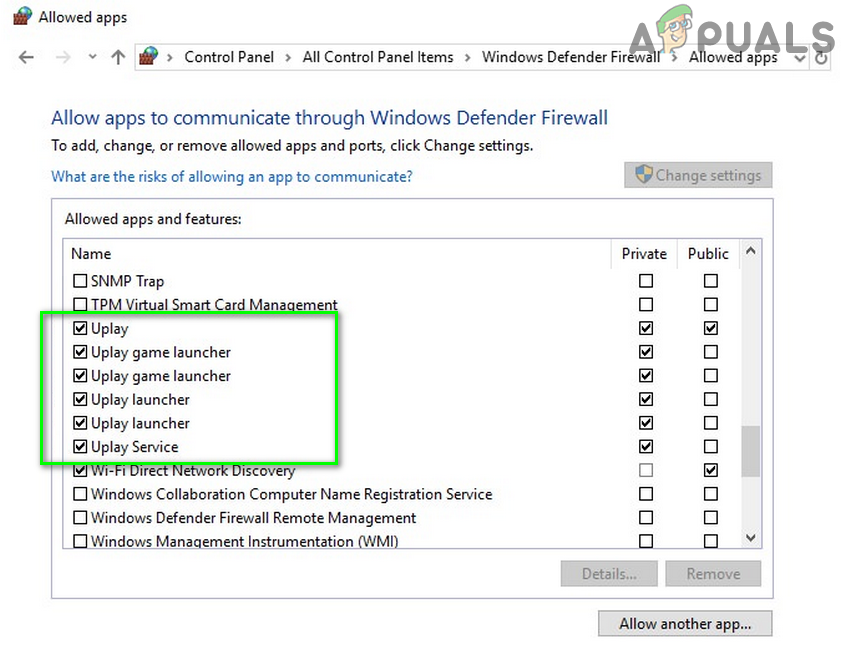Navigate to All Control Panel Items breadcrumb
This screenshot has height=650, width=841.
[x=378, y=57]
